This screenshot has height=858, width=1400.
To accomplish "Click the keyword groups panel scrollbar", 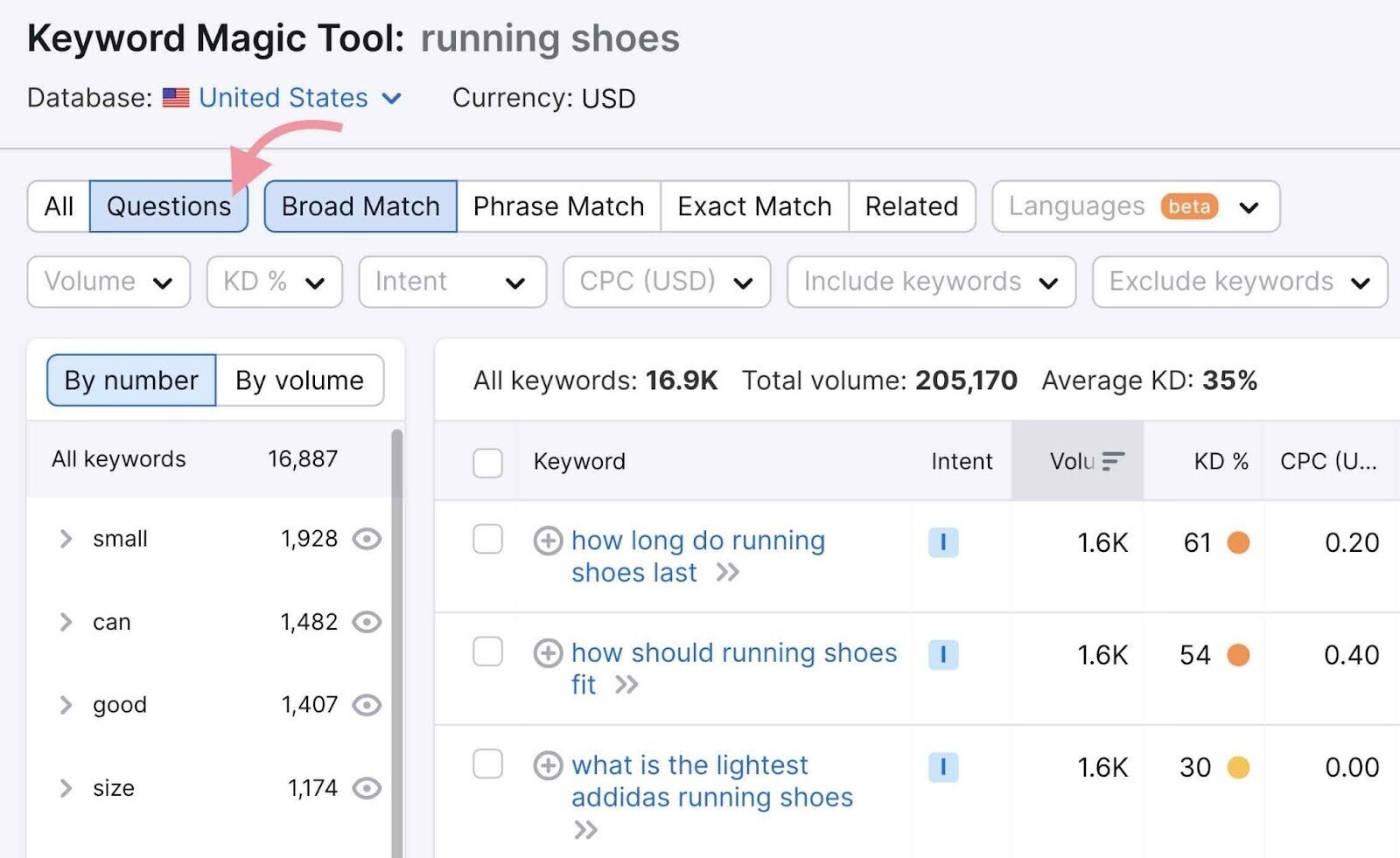I will tap(396, 612).
